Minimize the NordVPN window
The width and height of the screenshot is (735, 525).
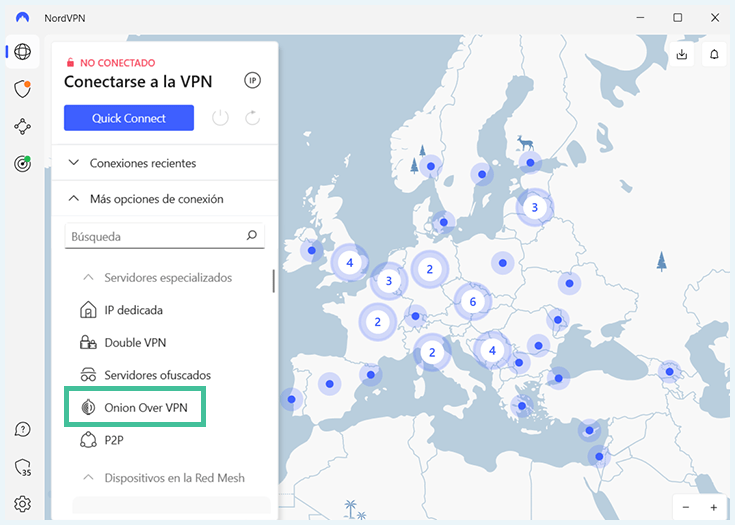[x=640, y=18]
